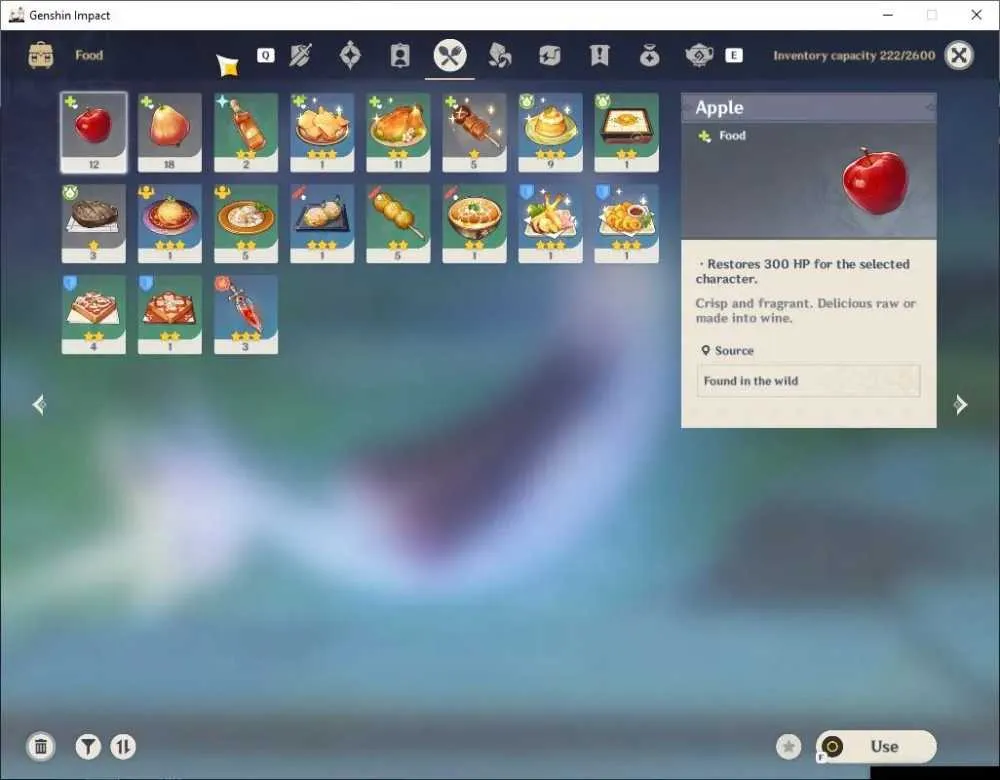This screenshot has height=780, width=1000.
Task: Click the backpack icon beside Food
Action: click(x=41, y=55)
